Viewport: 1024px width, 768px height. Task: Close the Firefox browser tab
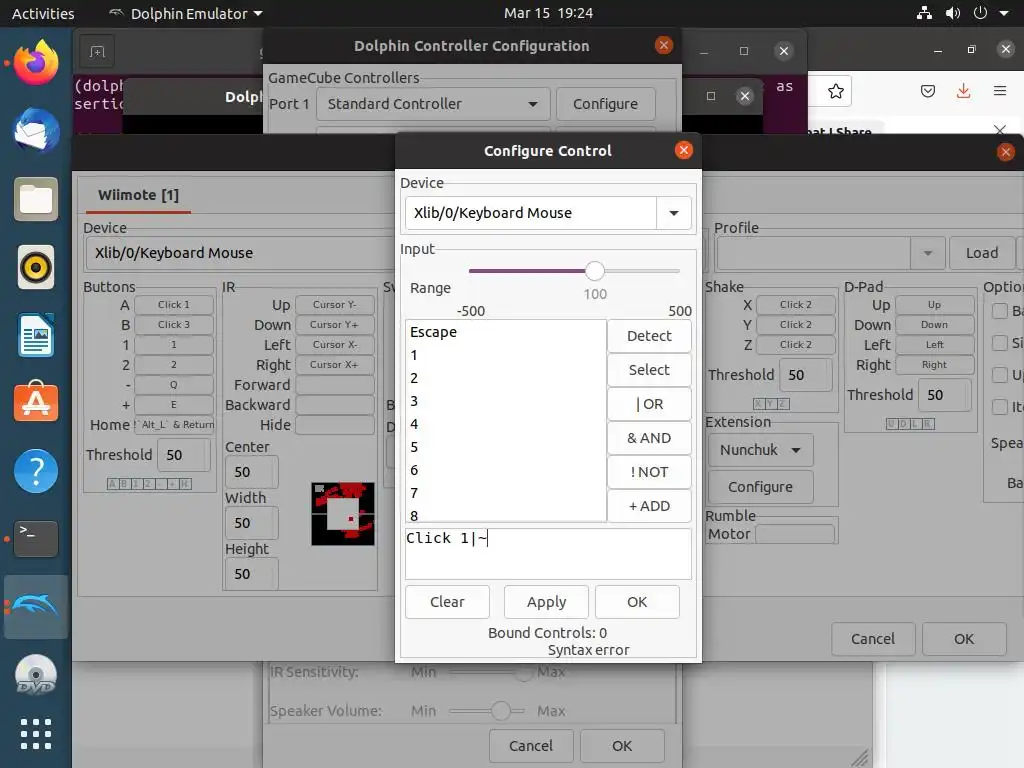pyautogui.click(x=1000, y=129)
